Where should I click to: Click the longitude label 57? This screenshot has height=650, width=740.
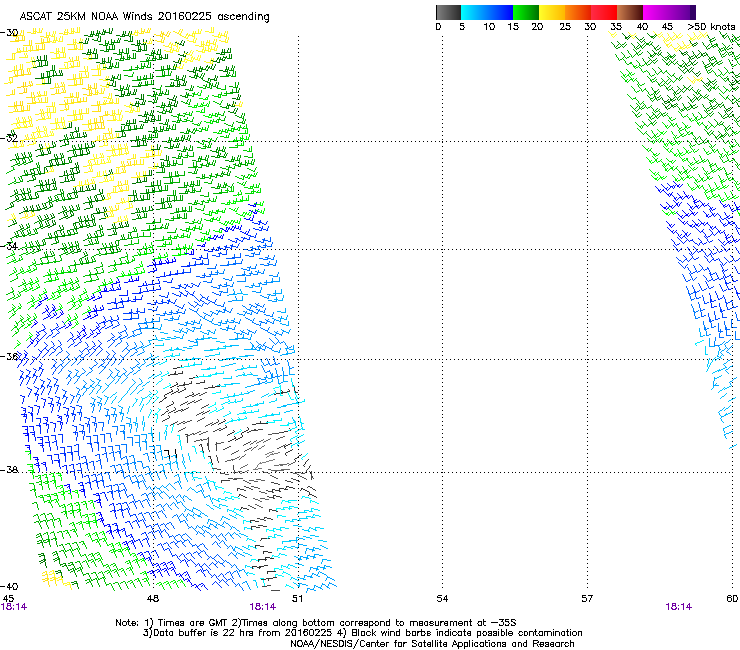pos(587,599)
